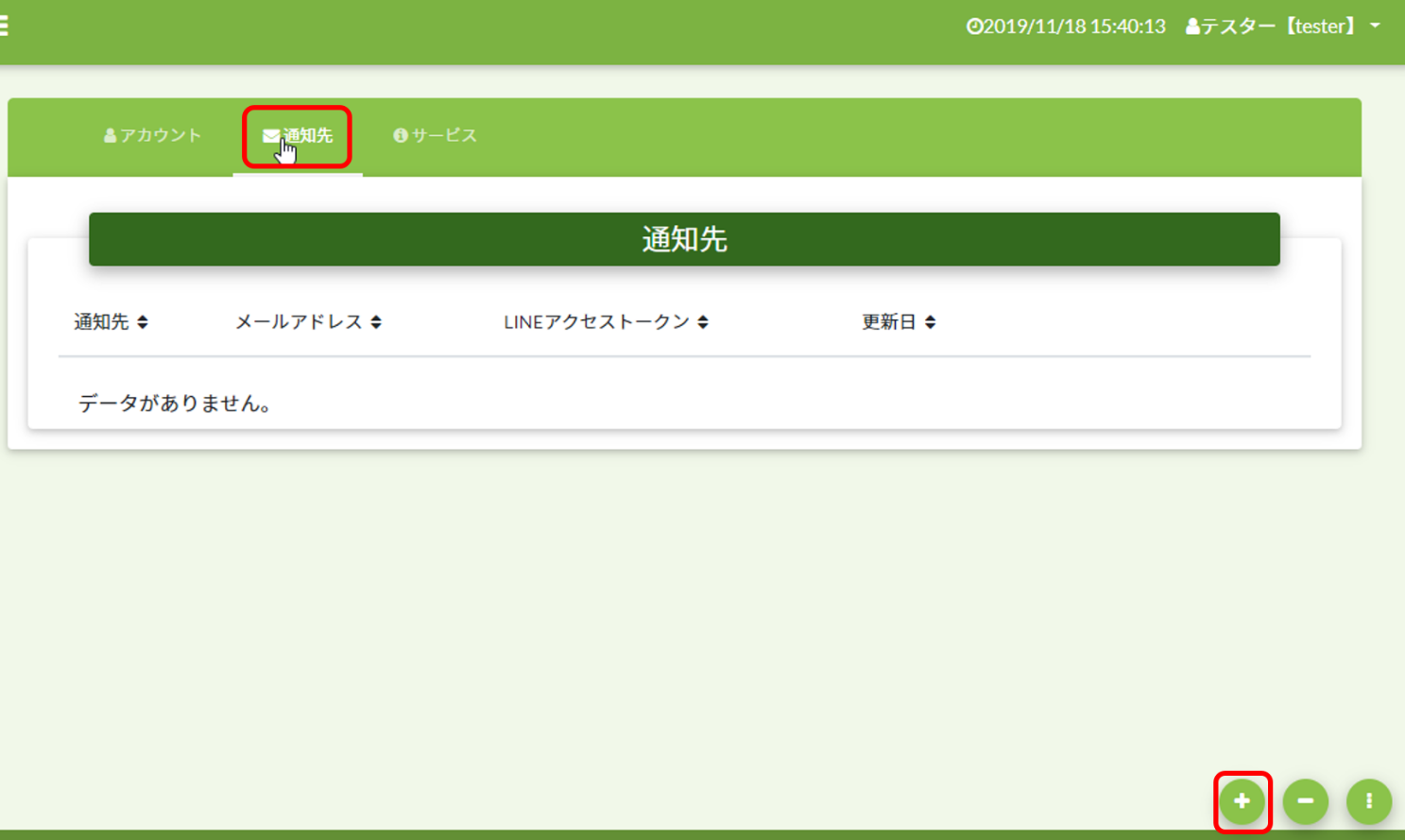The height and width of the screenshot is (840, 1405).
Task: Click the clock icon beside the timestamp
Action: pyautogui.click(x=973, y=26)
